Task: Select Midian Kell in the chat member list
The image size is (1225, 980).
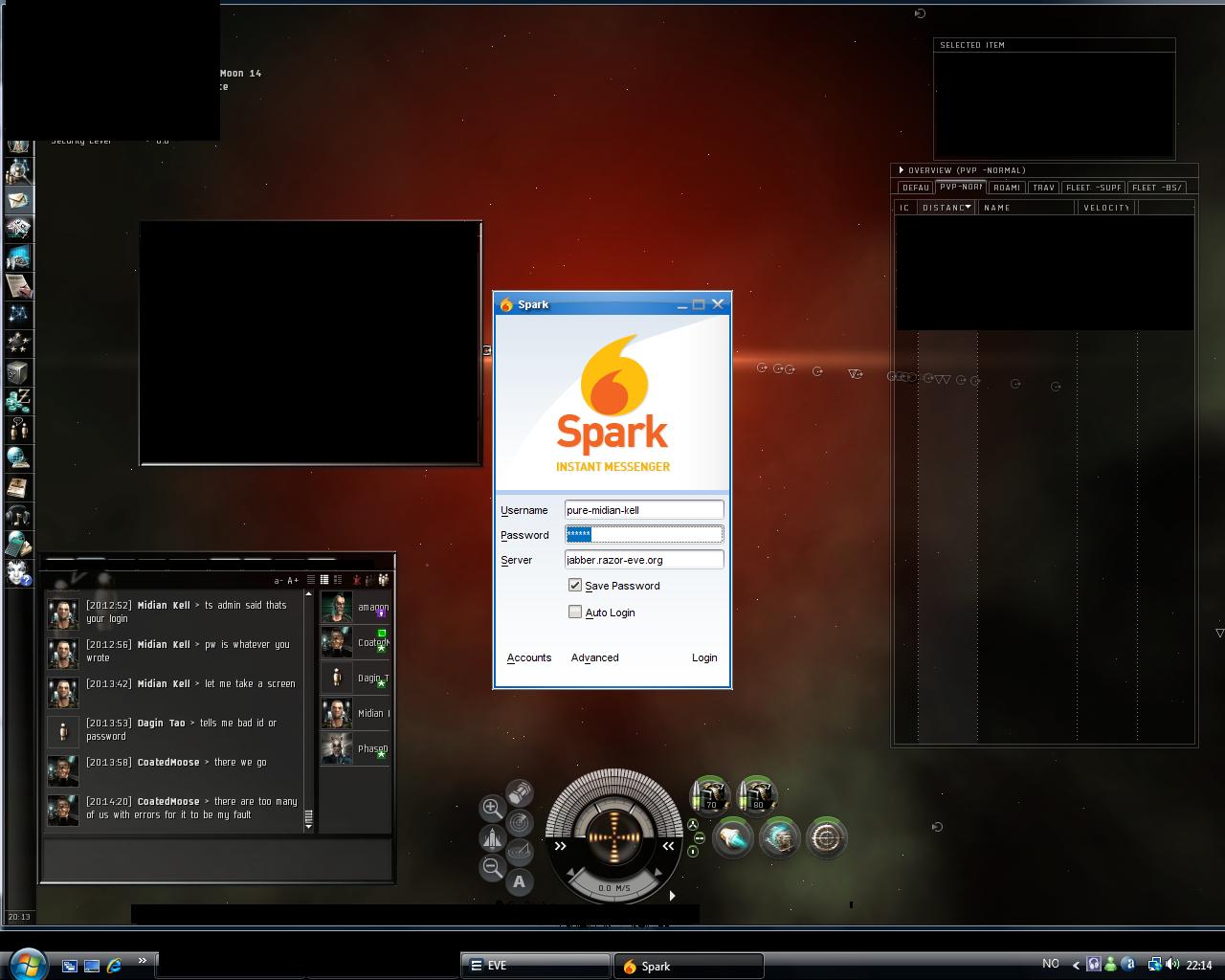Action: 355,713
